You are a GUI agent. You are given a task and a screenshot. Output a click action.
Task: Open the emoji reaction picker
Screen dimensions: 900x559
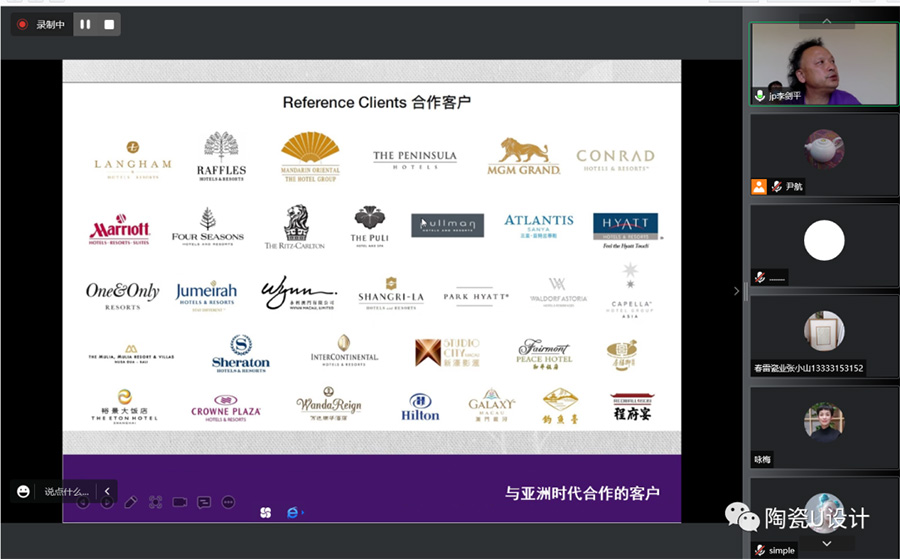click(x=23, y=491)
